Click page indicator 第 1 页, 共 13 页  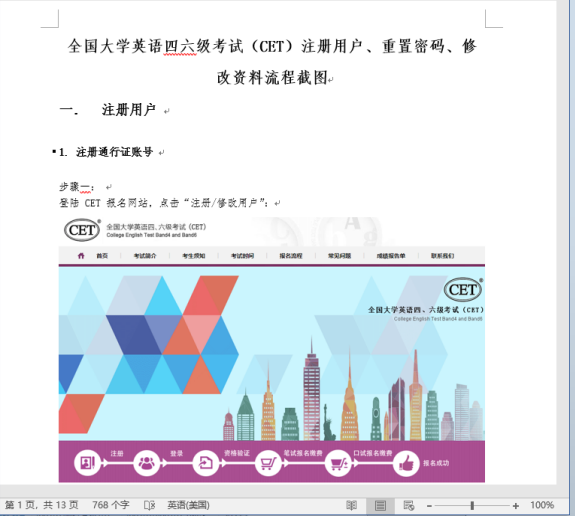click(41, 505)
